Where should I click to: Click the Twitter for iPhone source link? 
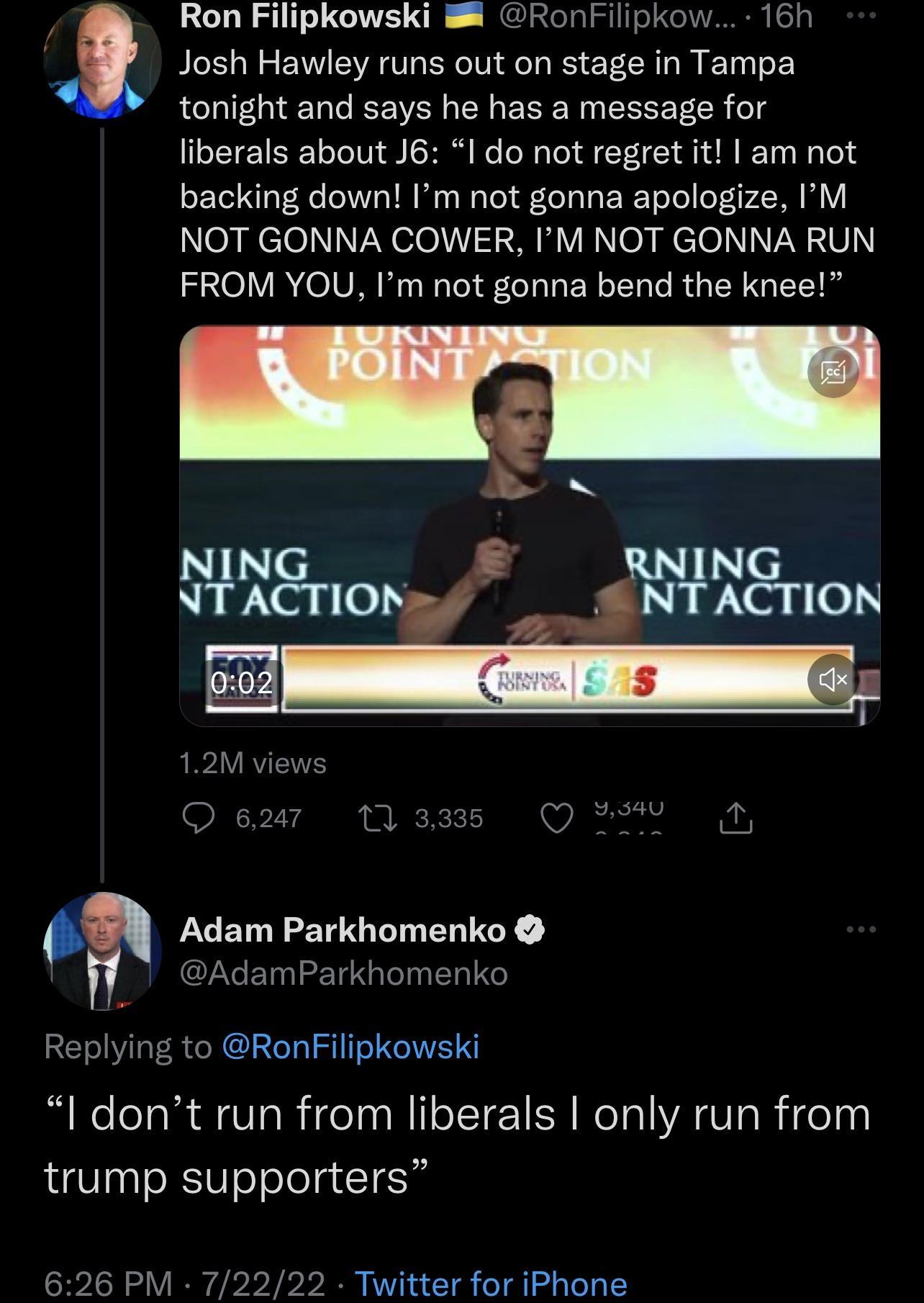(x=492, y=1281)
